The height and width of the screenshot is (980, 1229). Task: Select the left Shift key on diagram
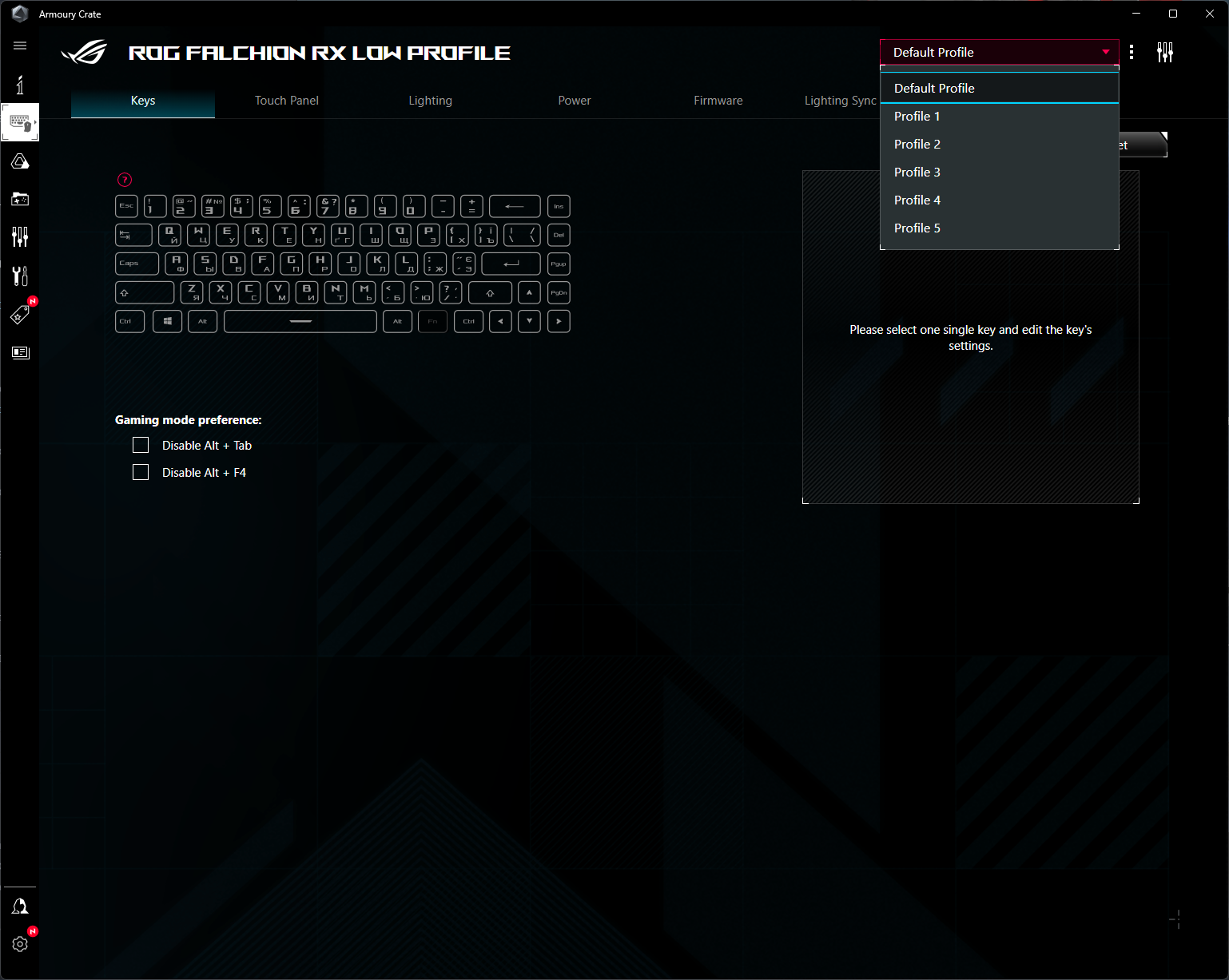(145, 292)
